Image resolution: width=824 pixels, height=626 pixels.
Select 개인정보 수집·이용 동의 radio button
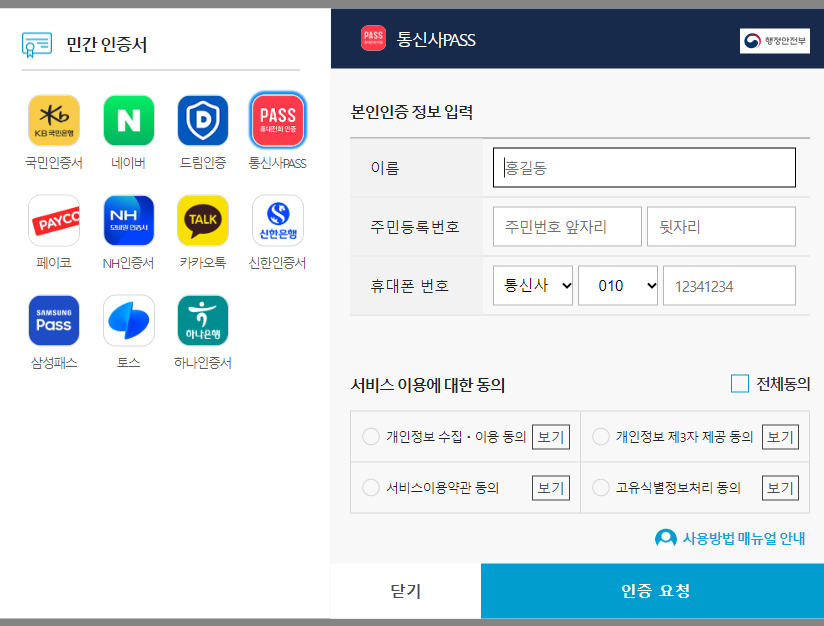(370, 436)
